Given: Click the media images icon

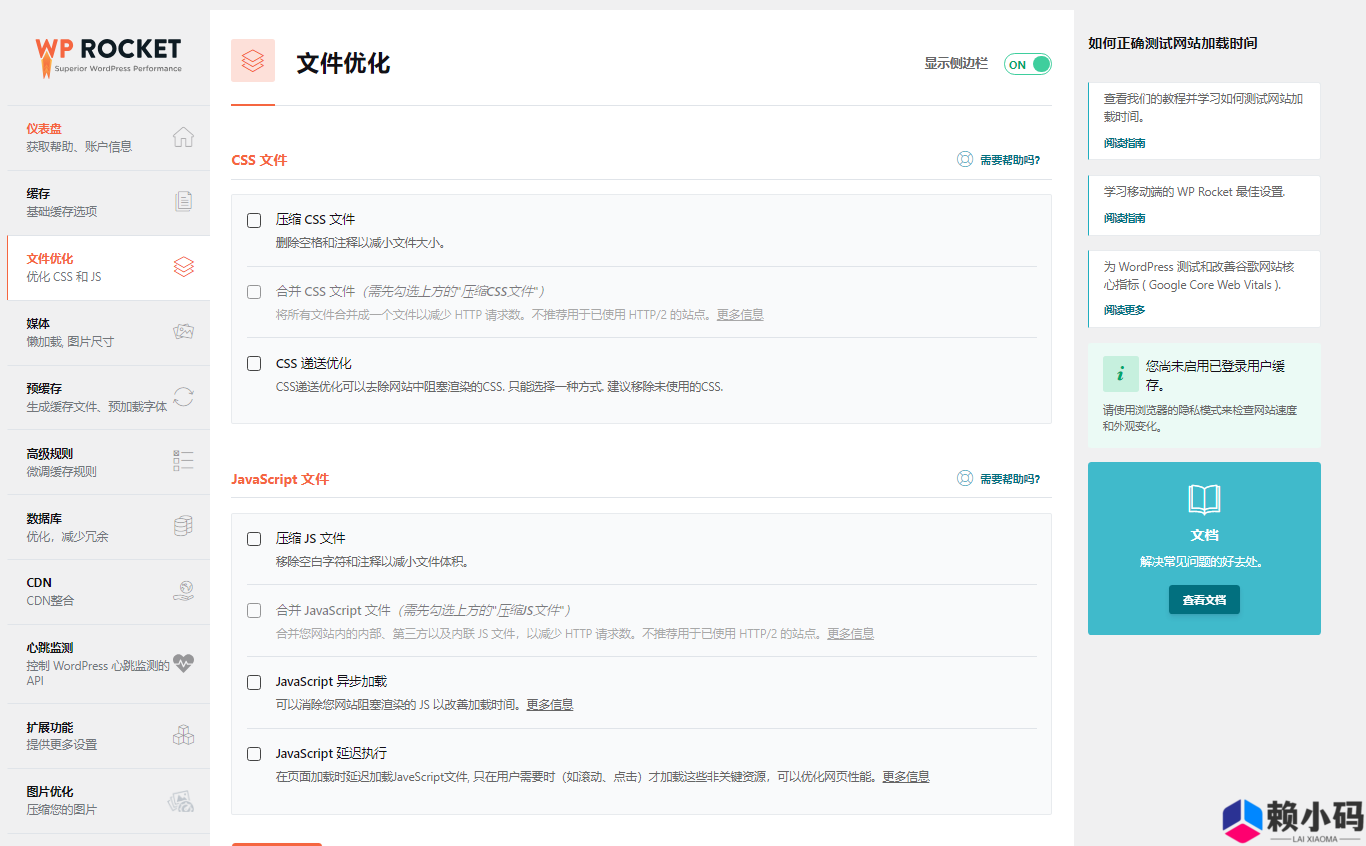Looking at the screenshot, I should click(x=183, y=332).
